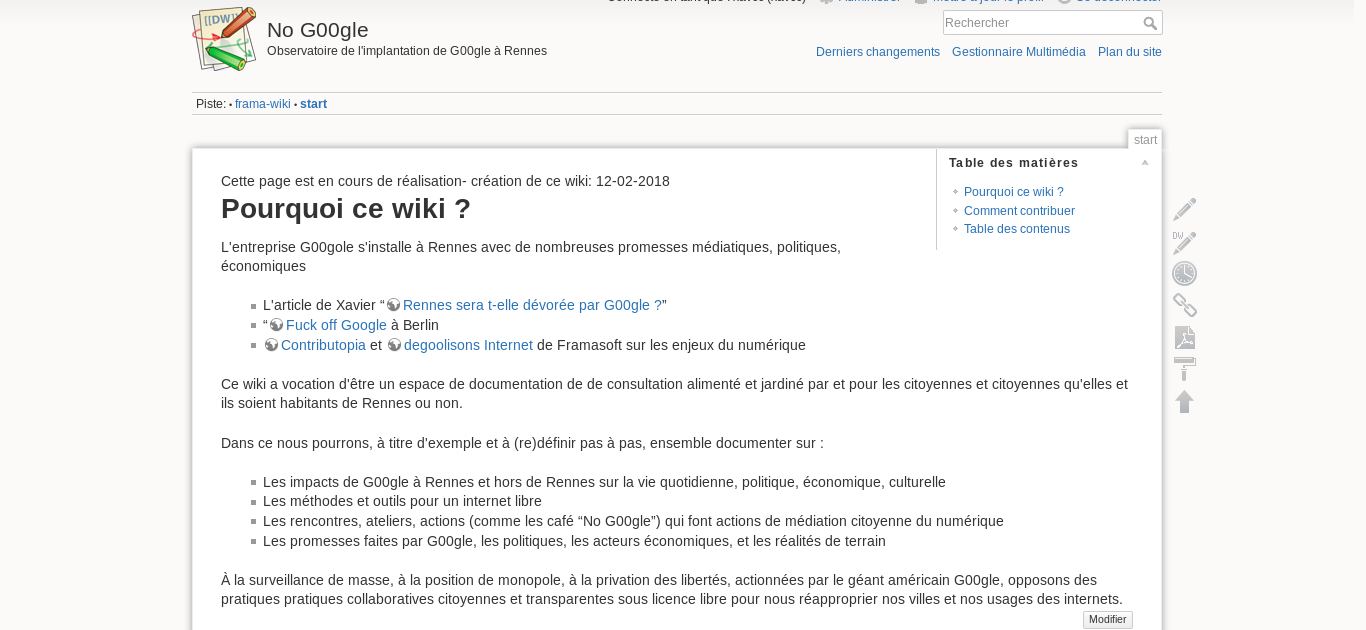
Task: Follow the Contributopia link
Action: (x=323, y=345)
